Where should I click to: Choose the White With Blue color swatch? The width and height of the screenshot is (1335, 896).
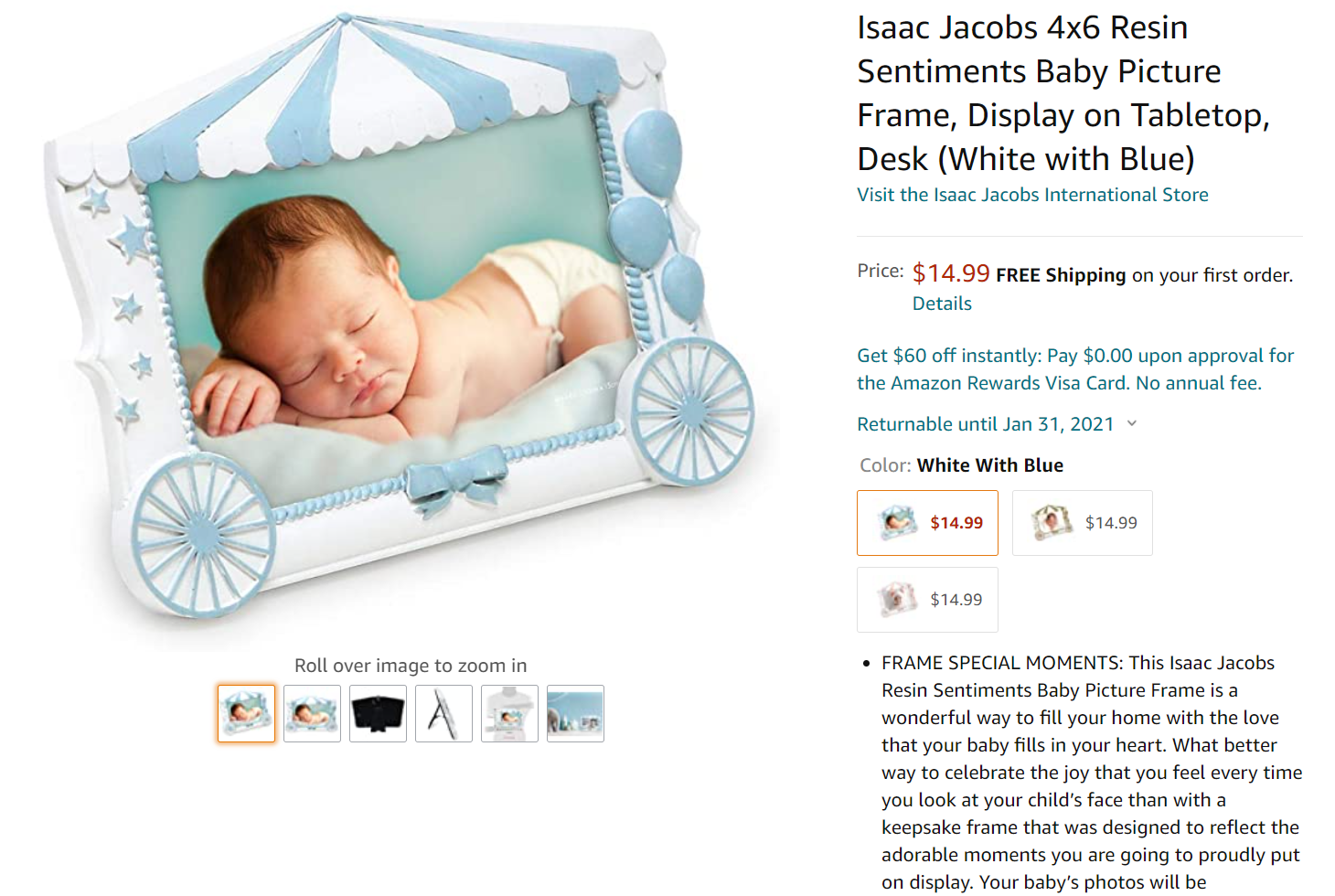pos(927,523)
